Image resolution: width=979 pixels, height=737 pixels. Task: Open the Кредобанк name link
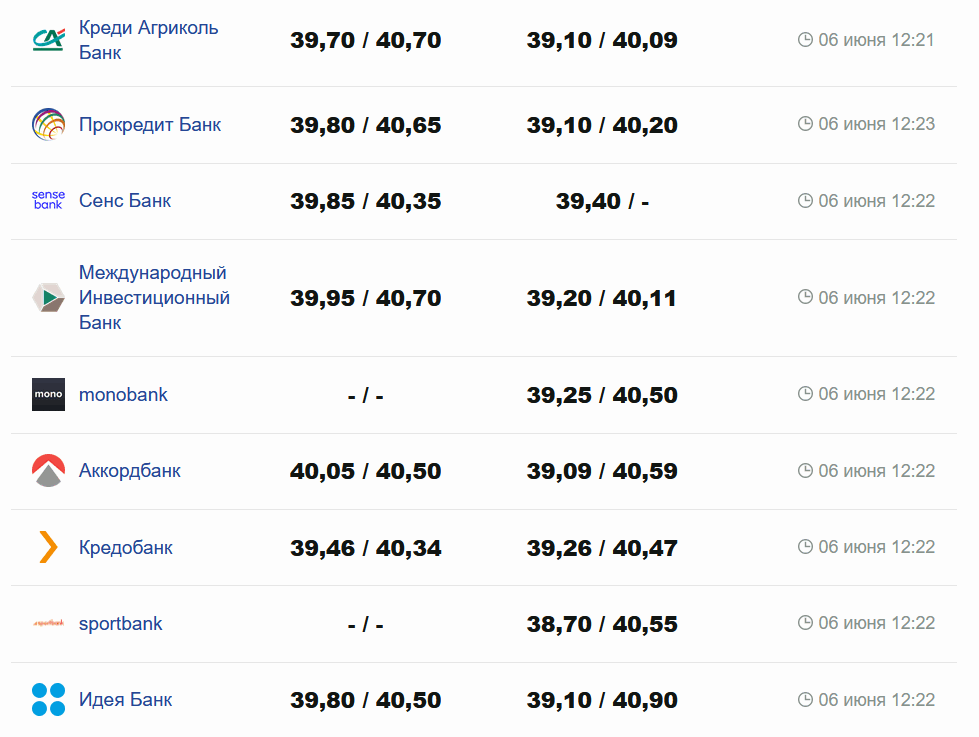126,548
